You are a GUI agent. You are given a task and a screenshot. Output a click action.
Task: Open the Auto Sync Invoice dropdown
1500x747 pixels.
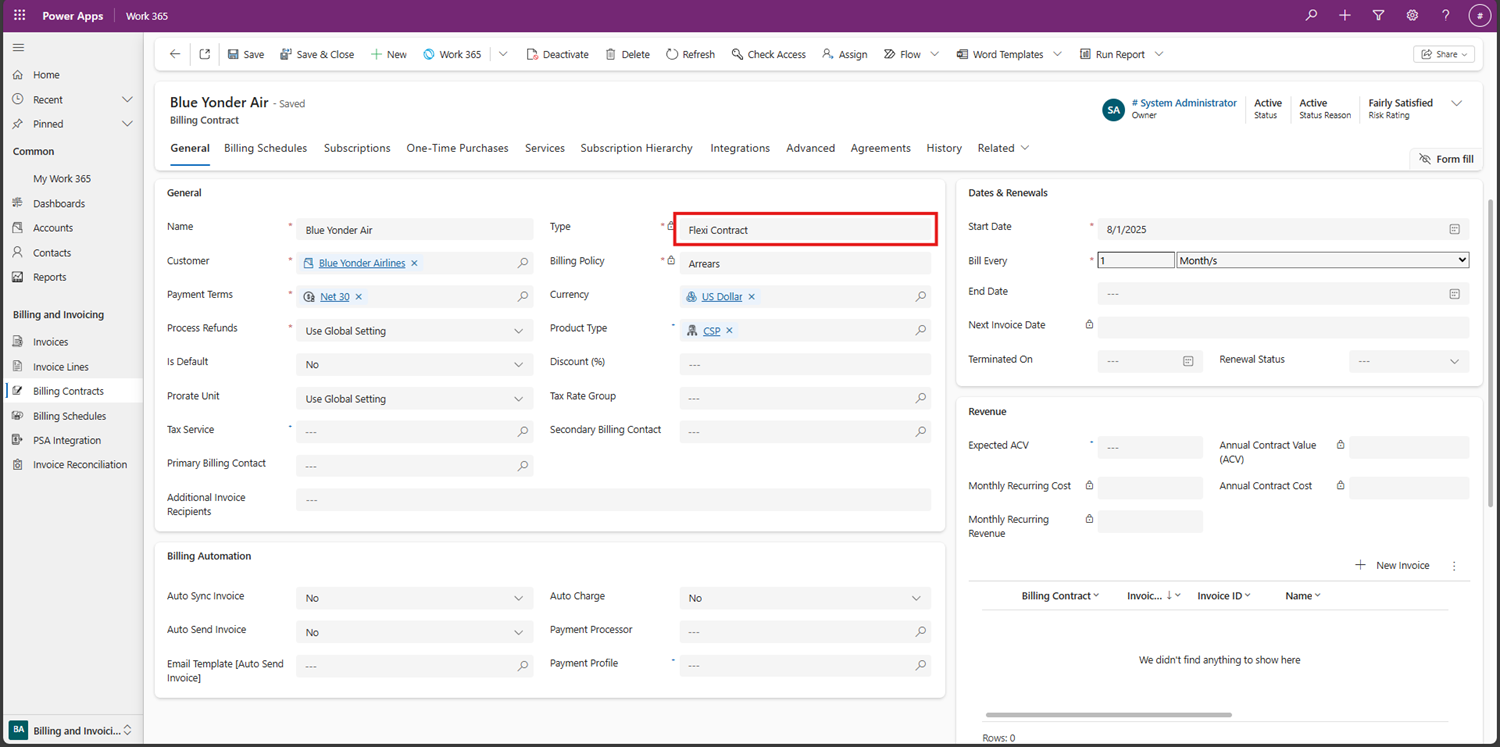(415, 598)
